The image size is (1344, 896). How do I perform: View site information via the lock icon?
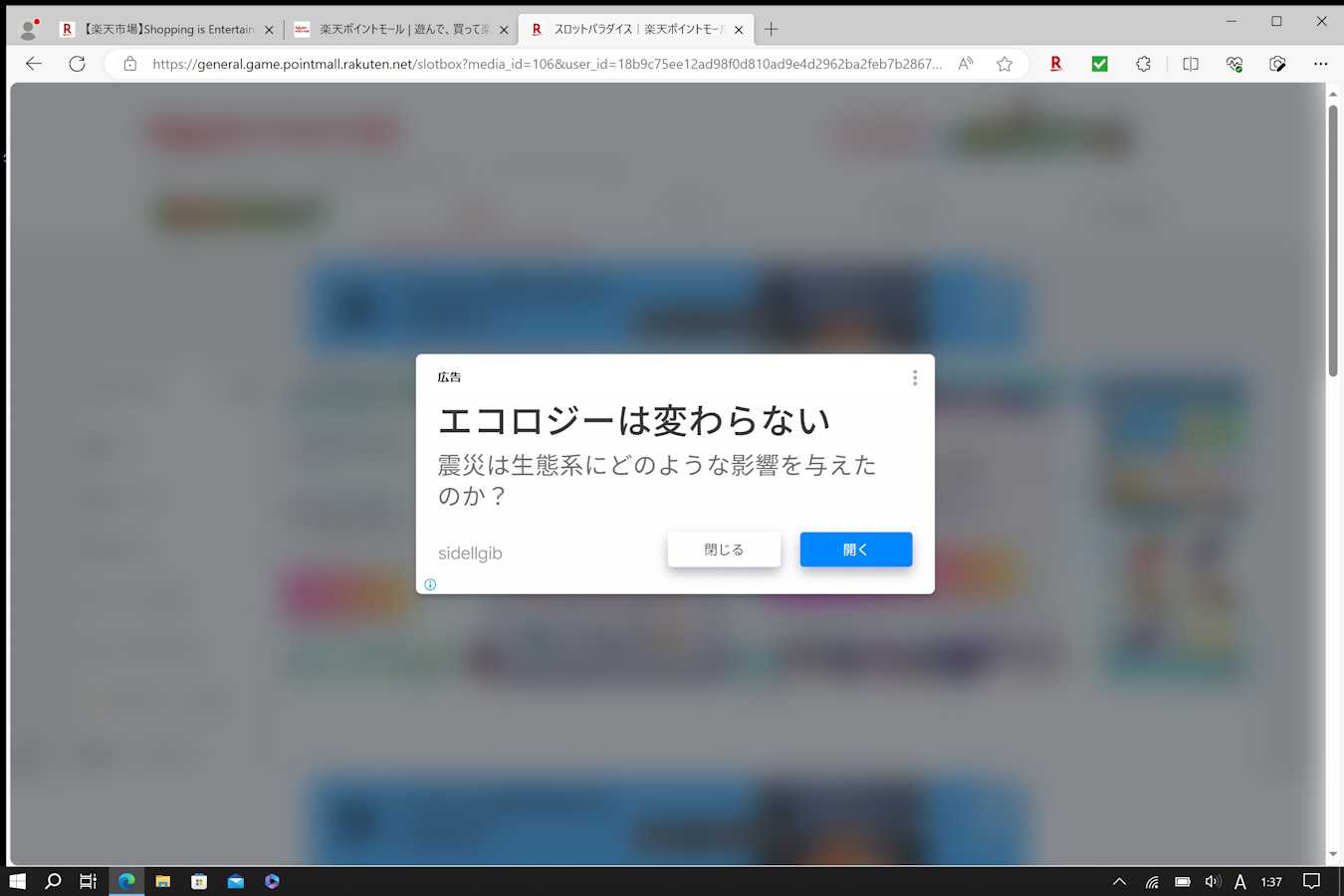click(129, 64)
